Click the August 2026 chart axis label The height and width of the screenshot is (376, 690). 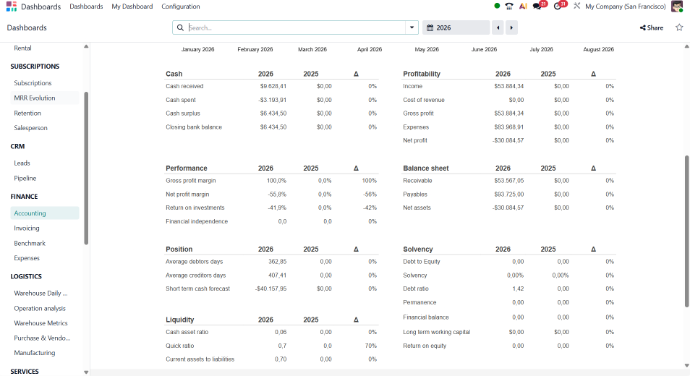tap(598, 49)
